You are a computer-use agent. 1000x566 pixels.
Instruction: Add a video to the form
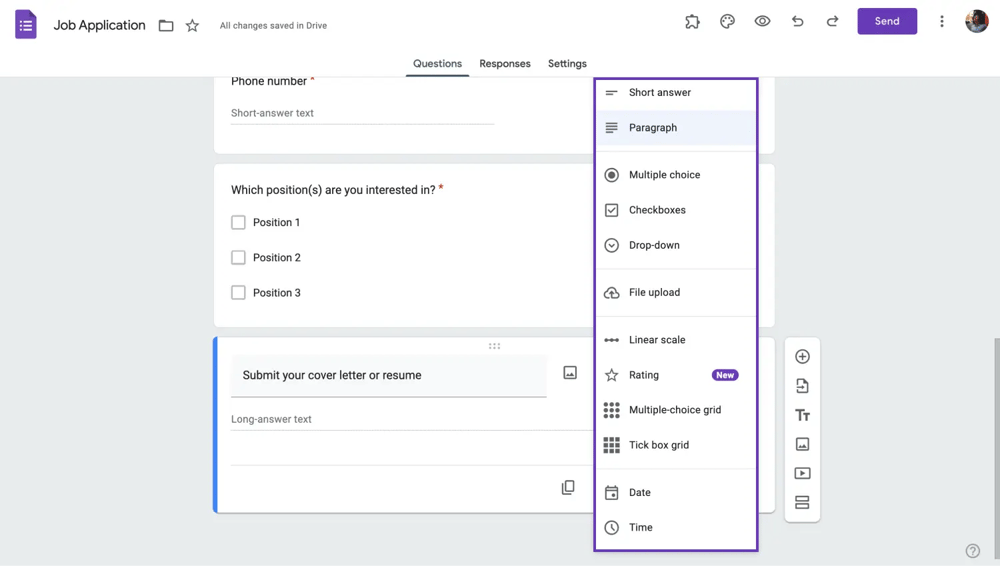(802, 473)
